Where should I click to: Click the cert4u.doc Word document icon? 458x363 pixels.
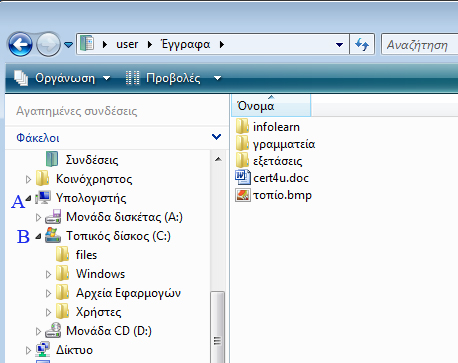click(243, 177)
